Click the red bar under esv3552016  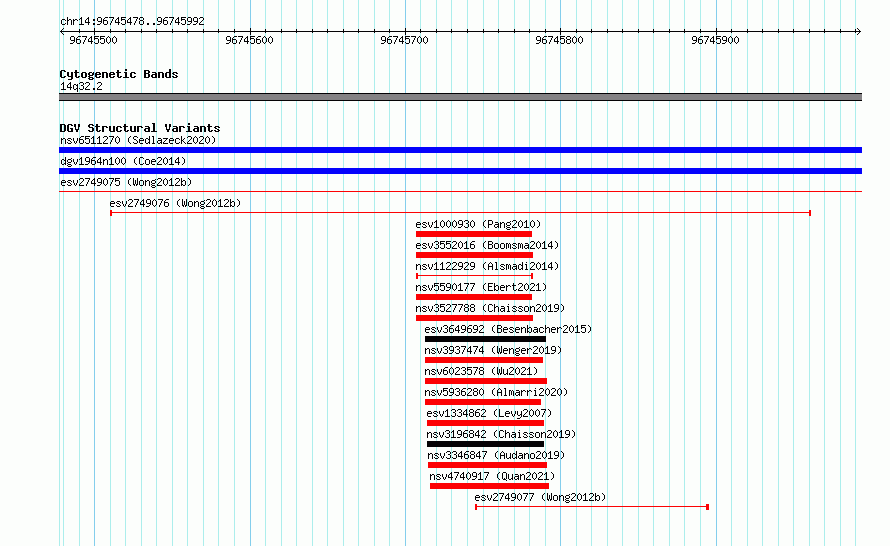pyautogui.click(x=475, y=255)
